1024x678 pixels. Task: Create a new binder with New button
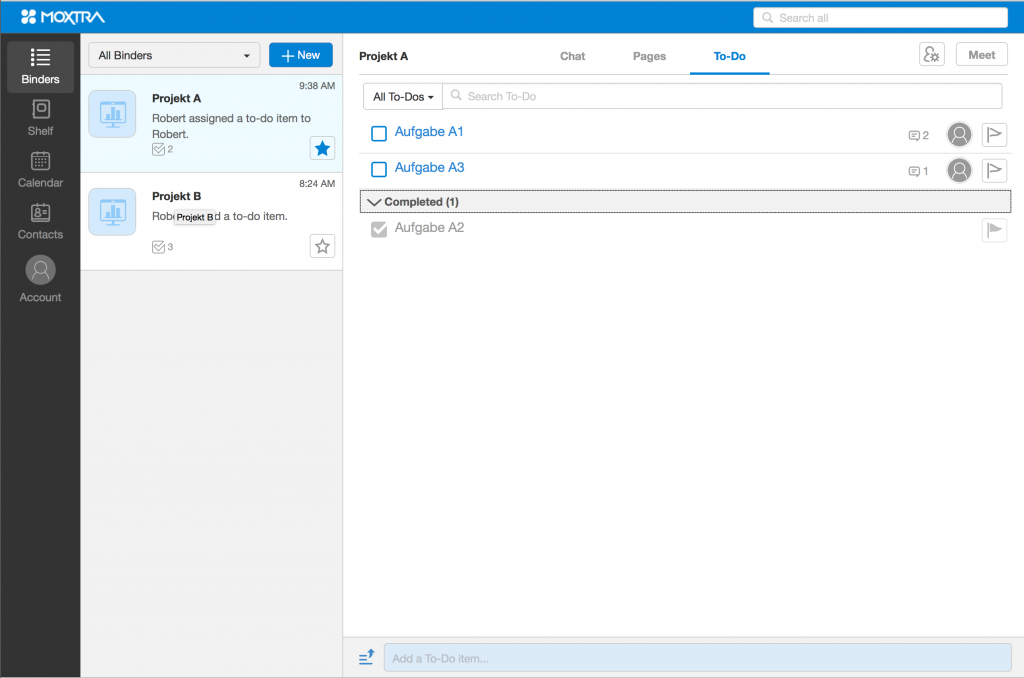pyautogui.click(x=301, y=56)
